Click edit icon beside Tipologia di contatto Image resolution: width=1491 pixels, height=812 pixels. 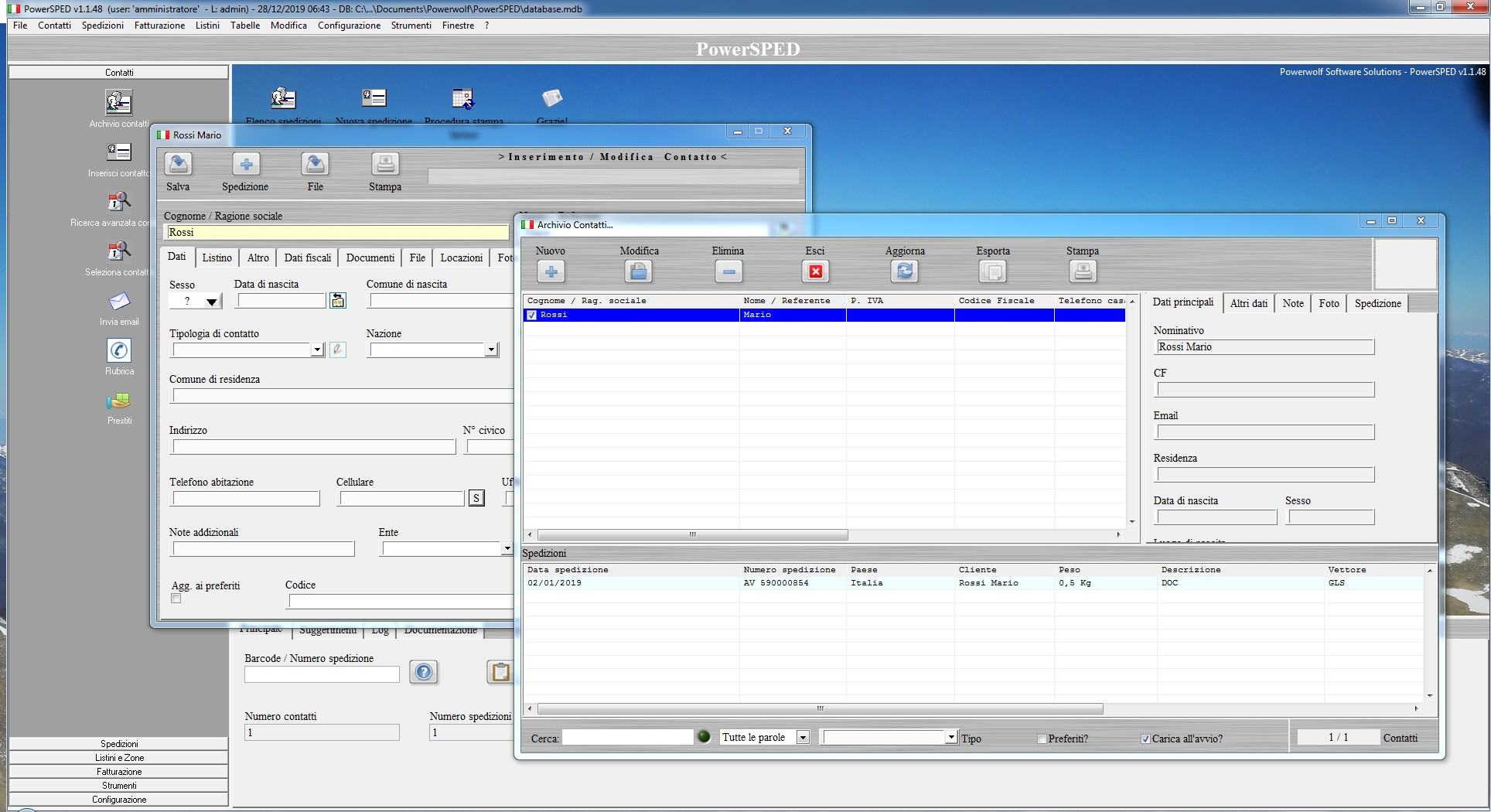(337, 350)
